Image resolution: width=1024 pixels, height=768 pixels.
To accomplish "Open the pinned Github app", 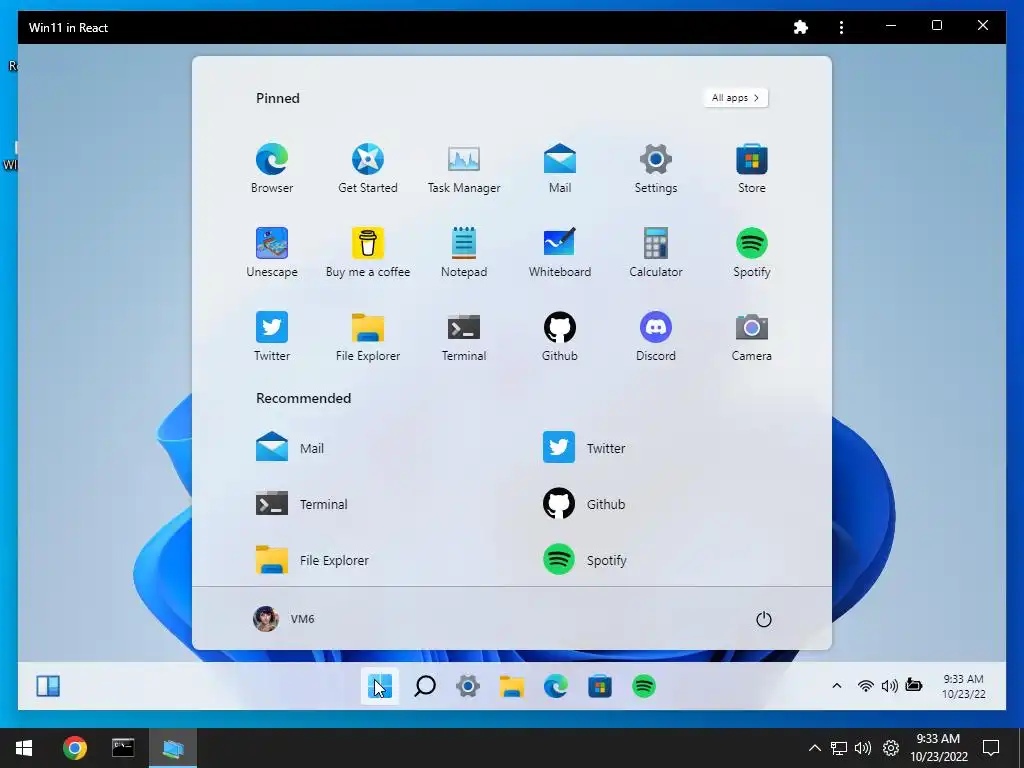I will click(x=560, y=336).
